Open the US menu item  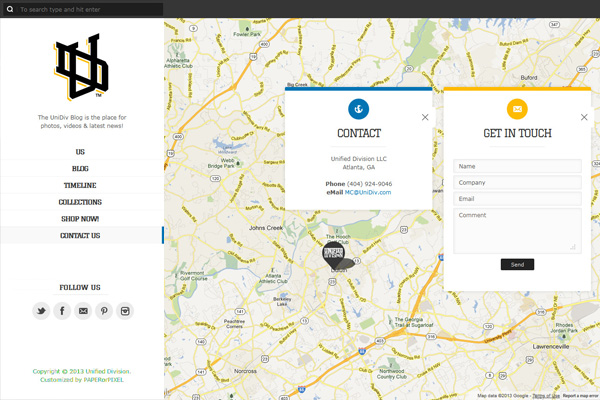(x=80, y=152)
